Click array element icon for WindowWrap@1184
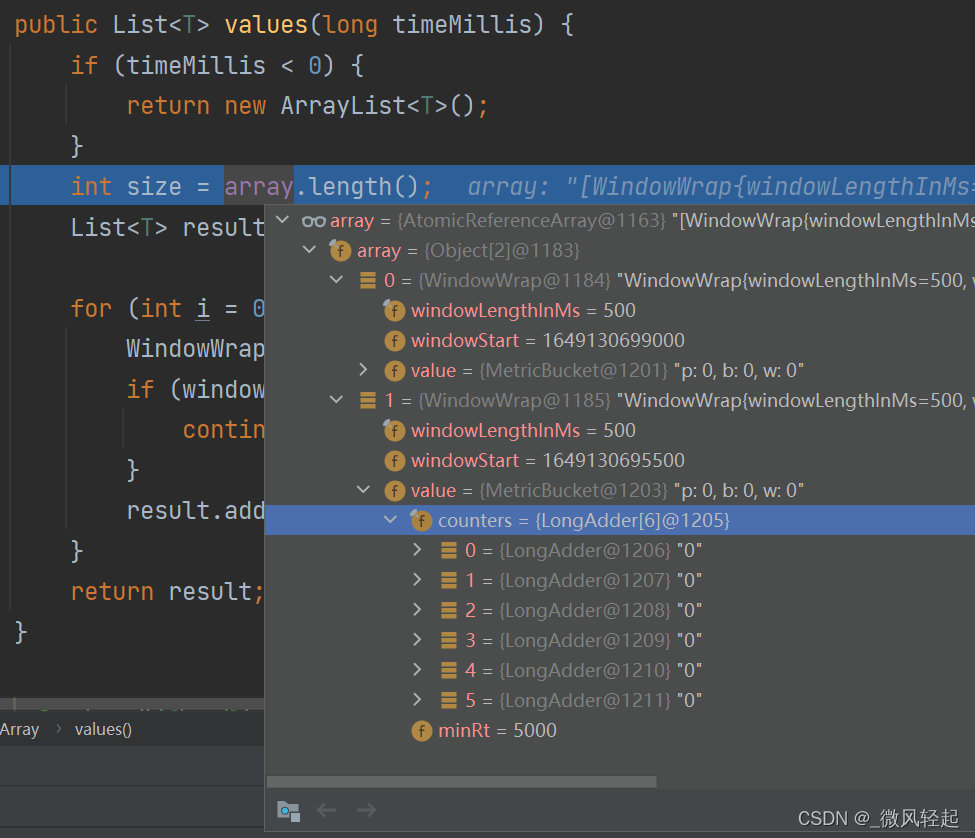 point(368,280)
